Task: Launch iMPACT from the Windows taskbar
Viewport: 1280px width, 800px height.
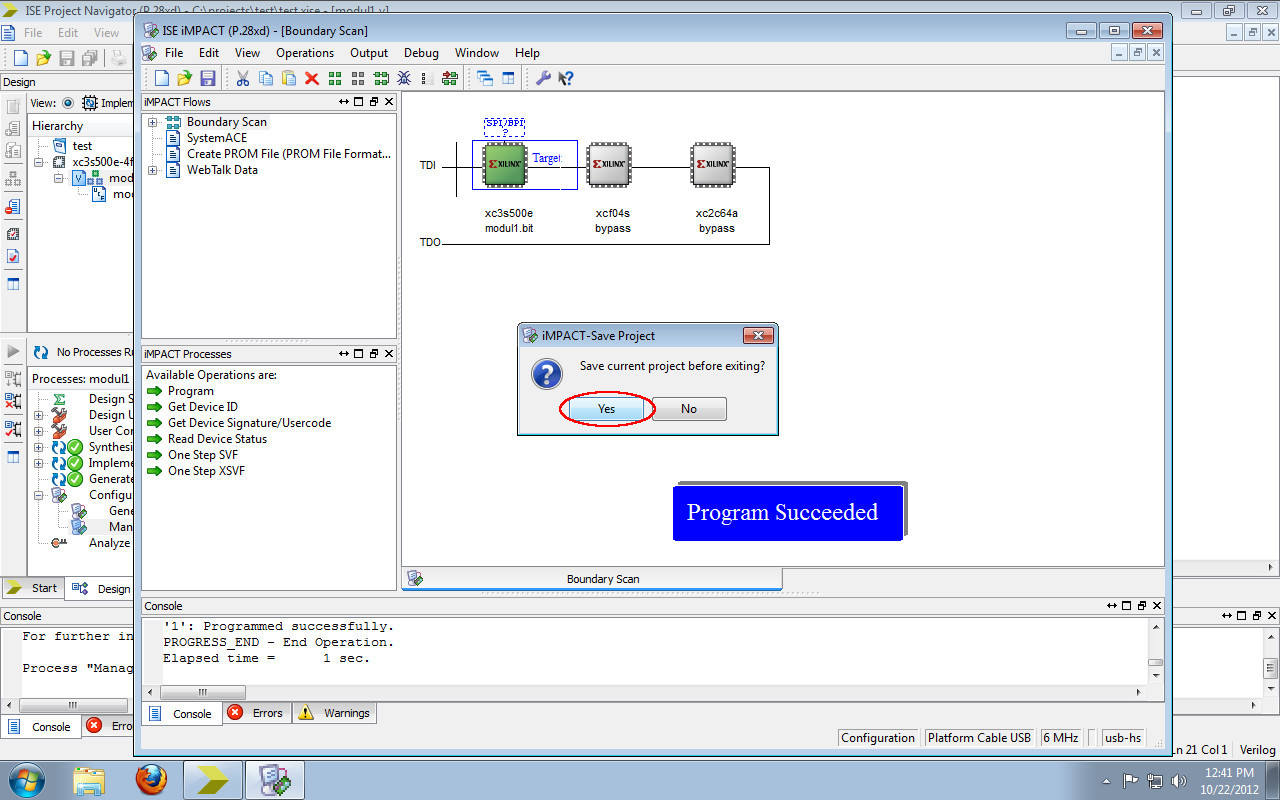Action: click(x=274, y=779)
